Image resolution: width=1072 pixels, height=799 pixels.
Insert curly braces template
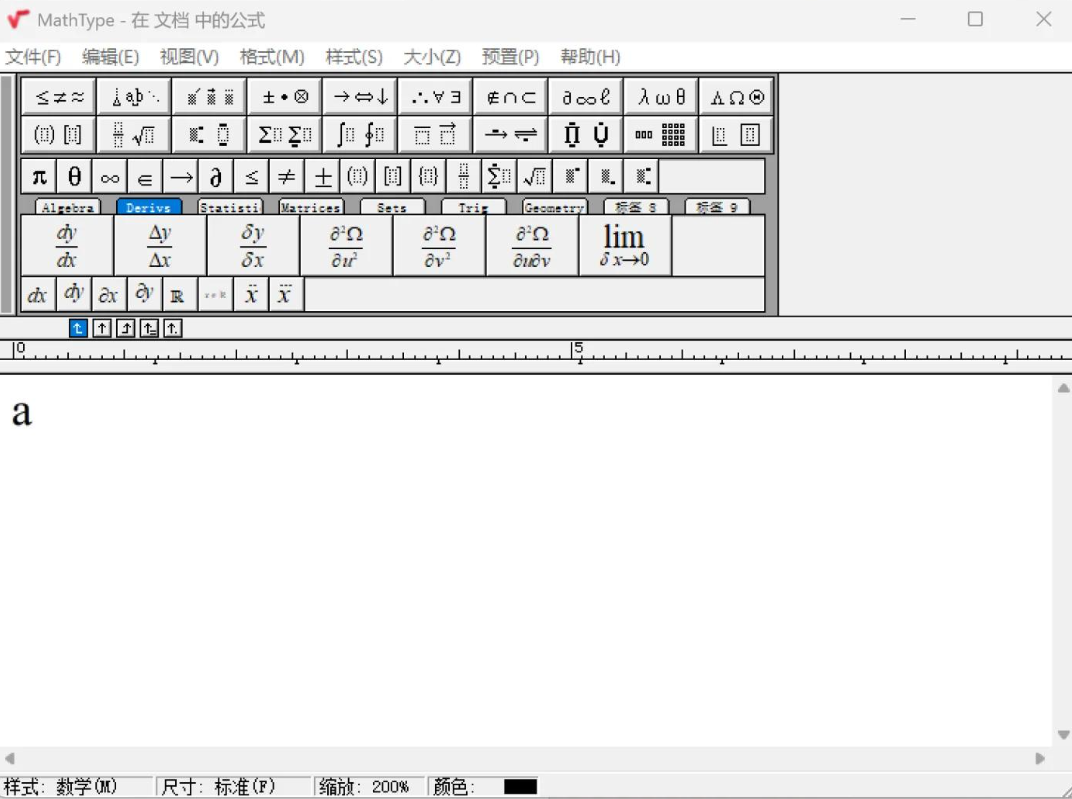coord(429,177)
